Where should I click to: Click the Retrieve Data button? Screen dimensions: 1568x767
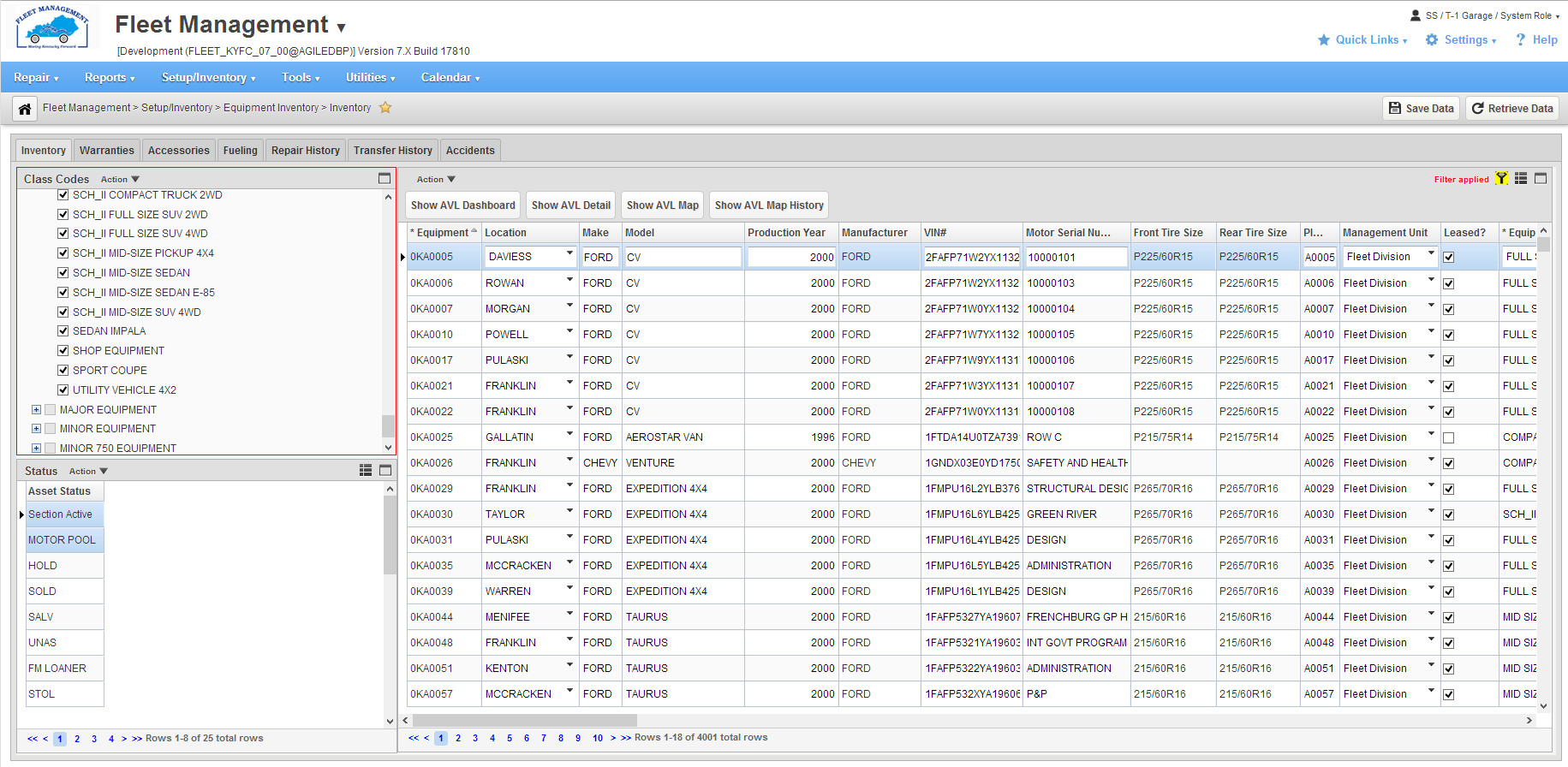[x=1512, y=109]
